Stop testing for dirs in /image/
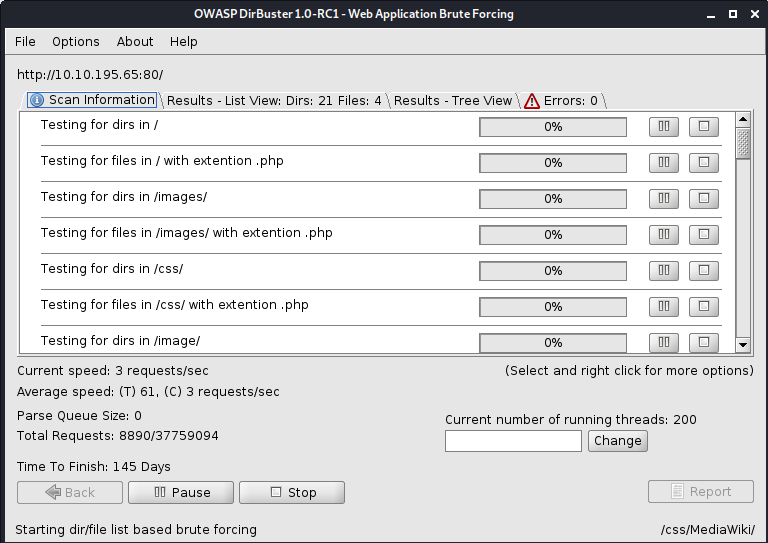The height and width of the screenshot is (543, 768). [x=704, y=342]
